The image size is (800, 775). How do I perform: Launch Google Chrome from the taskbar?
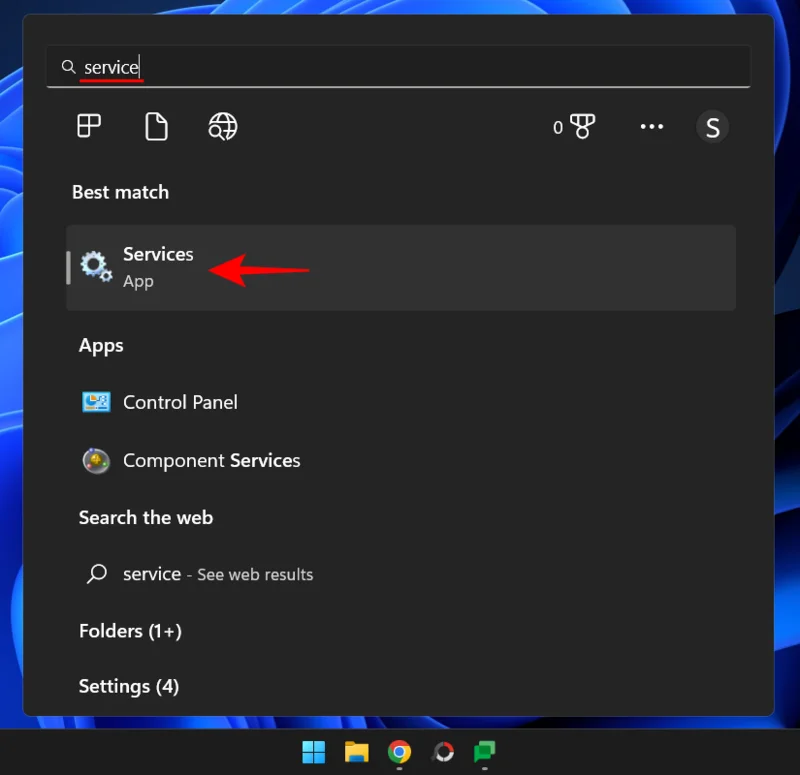tap(399, 751)
